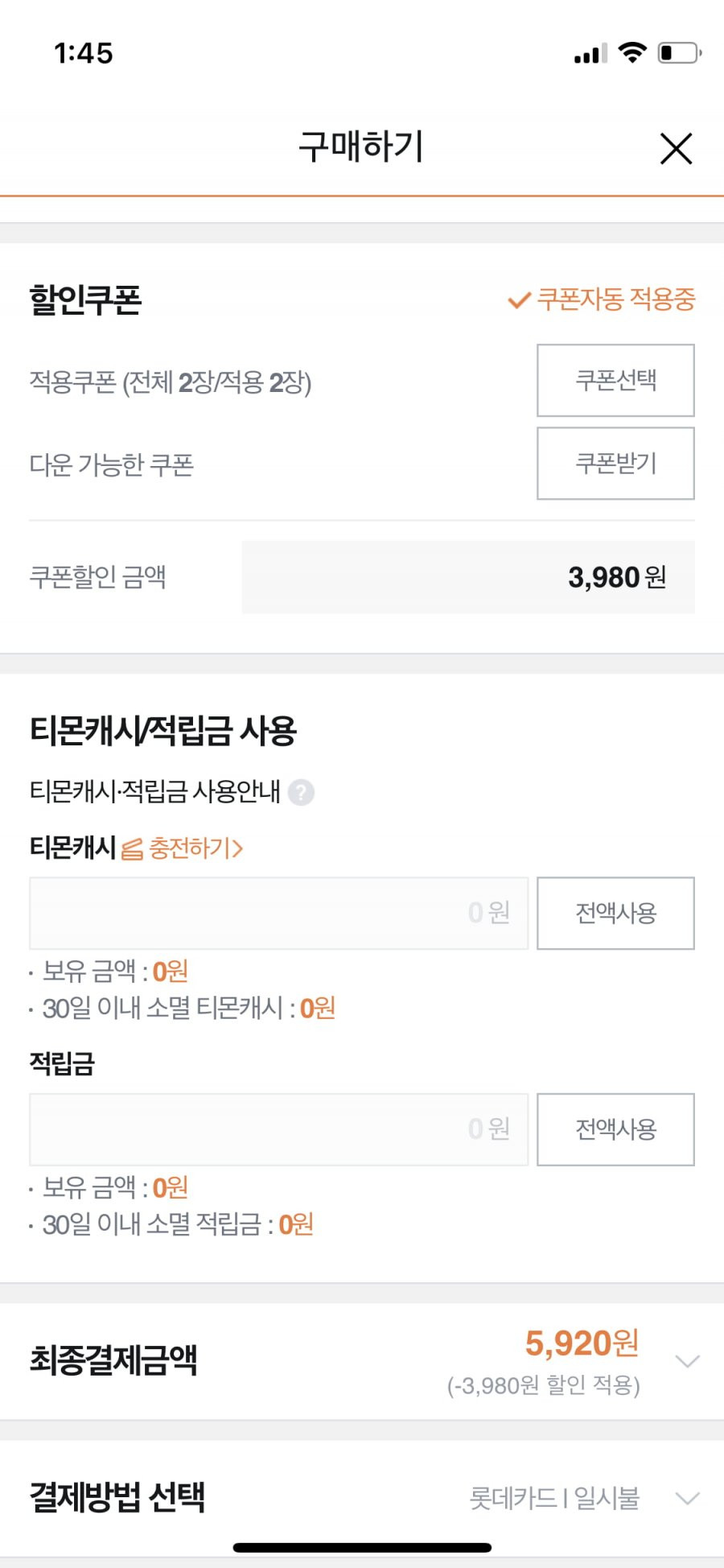This screenshot has width=724, height=1568.
Task: Tap the 쿠폰자동 적용중 status text
Action: tap(616, 299)
